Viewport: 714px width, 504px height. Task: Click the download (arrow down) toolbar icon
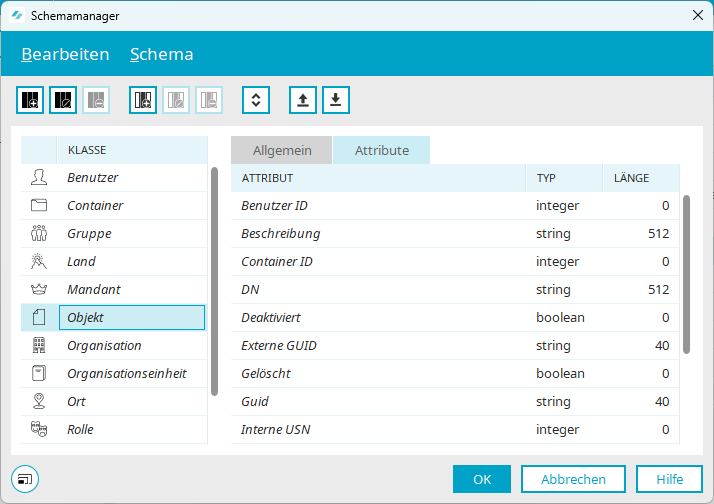(335, 99)
